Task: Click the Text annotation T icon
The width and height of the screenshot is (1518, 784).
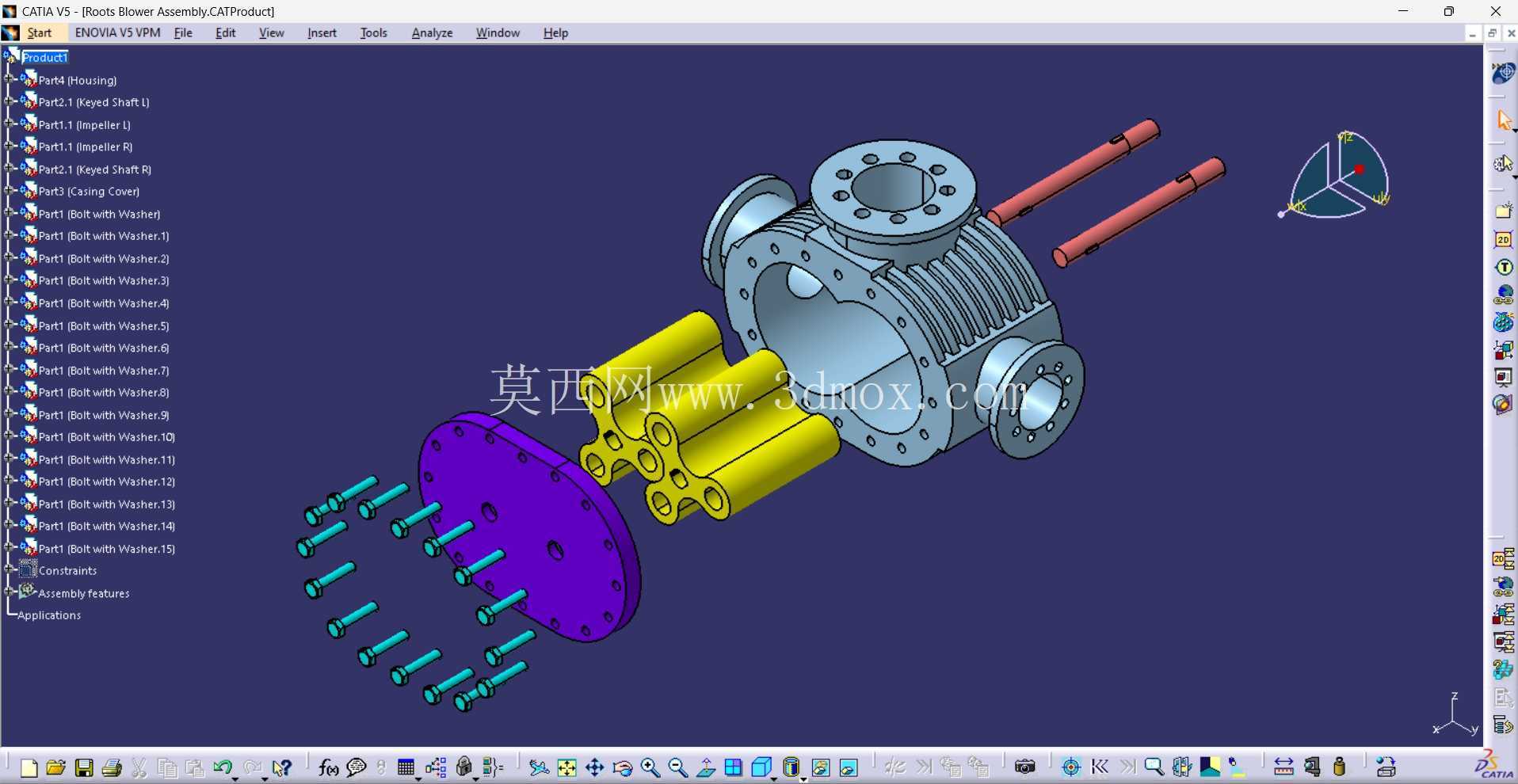Action: (1504, 268)
